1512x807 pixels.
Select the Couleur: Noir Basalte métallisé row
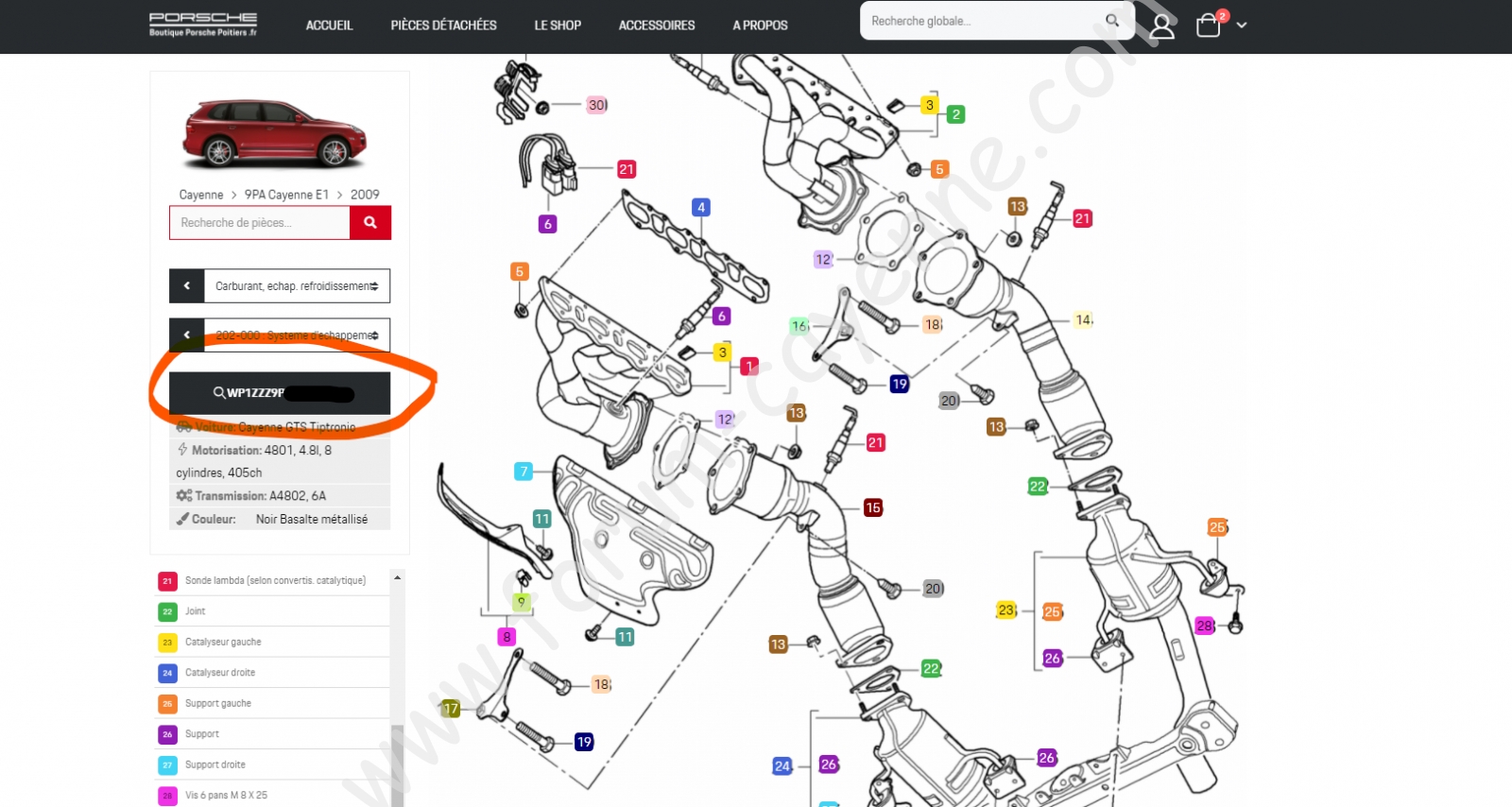pyautogui.click(x=280, y=519)
